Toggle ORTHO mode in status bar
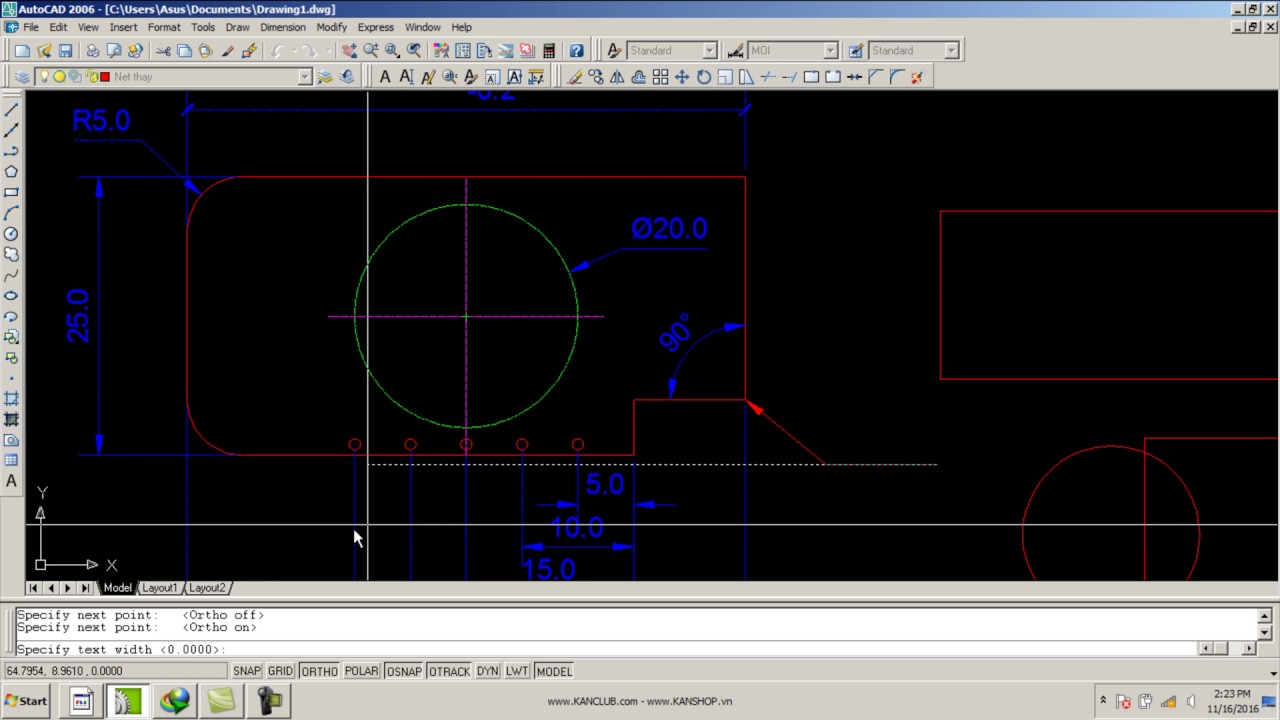 tap(319, 671)
